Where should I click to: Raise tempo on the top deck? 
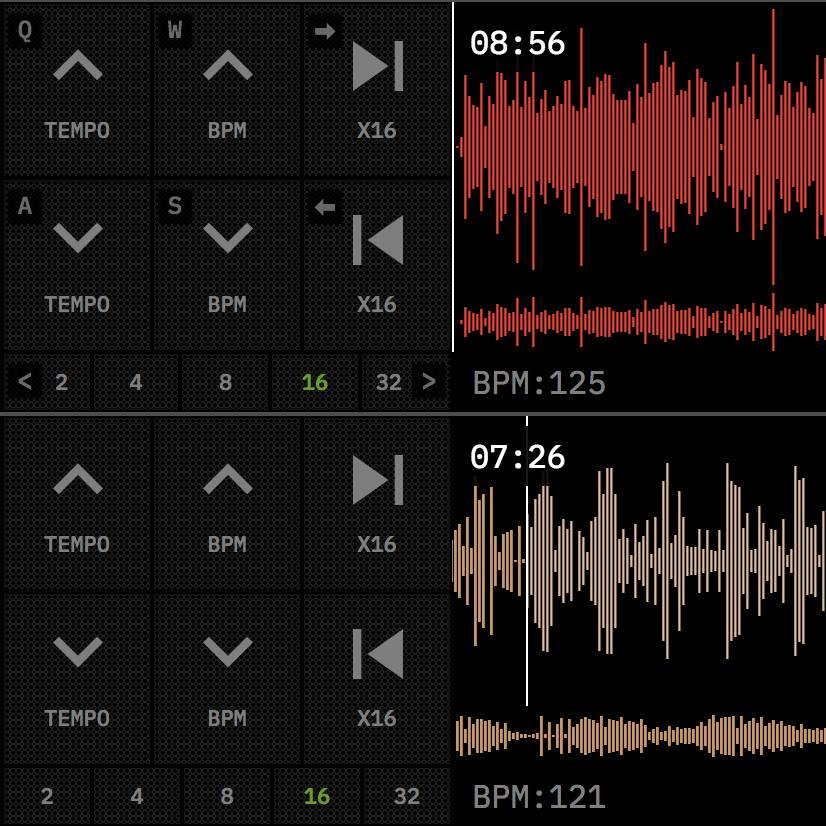(77, 90)
